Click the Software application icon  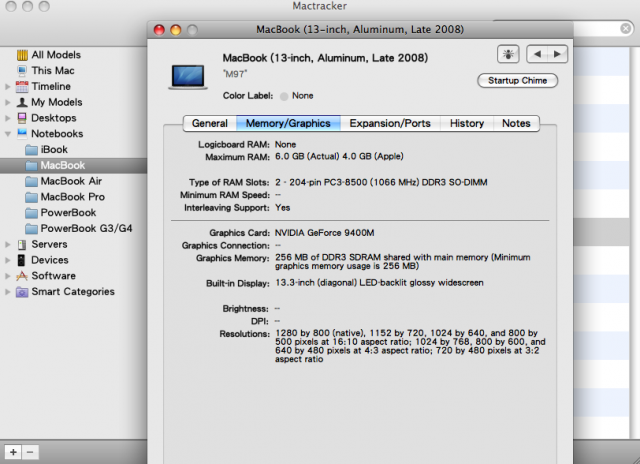(x=22, y=276)
